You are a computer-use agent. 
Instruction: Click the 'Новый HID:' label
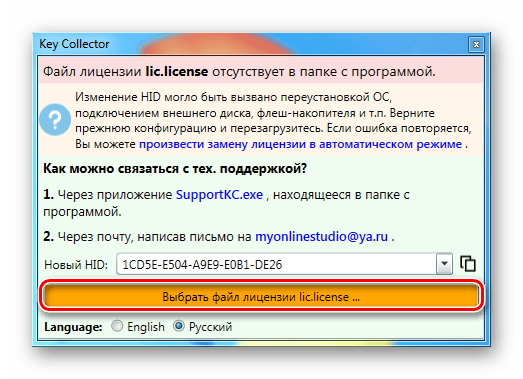(x=76, y=265)
